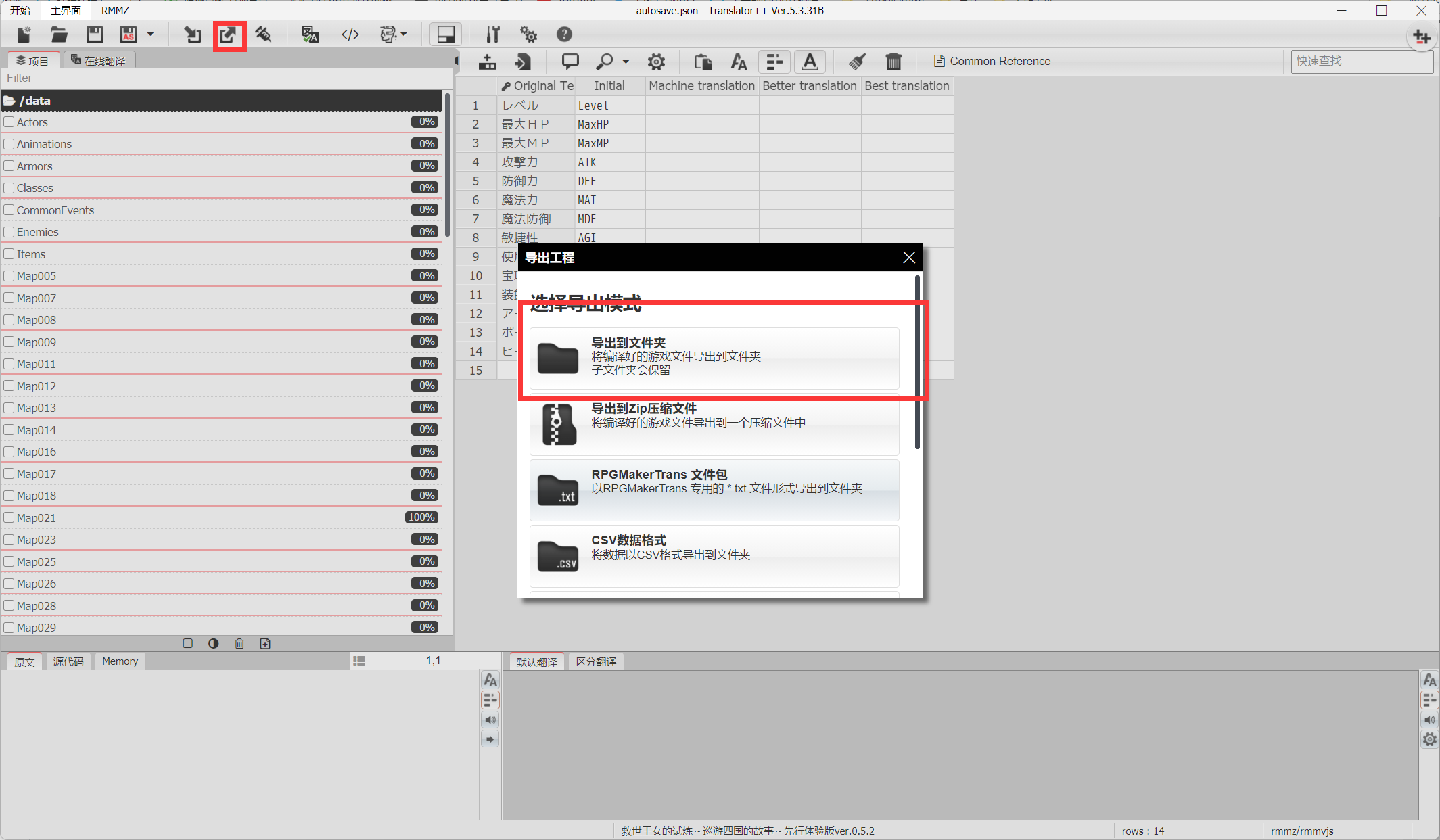The width and height of the screenshot is (1440, 840).
Task: Click the open folder toolbar icon
Action: tap(59, 34)
